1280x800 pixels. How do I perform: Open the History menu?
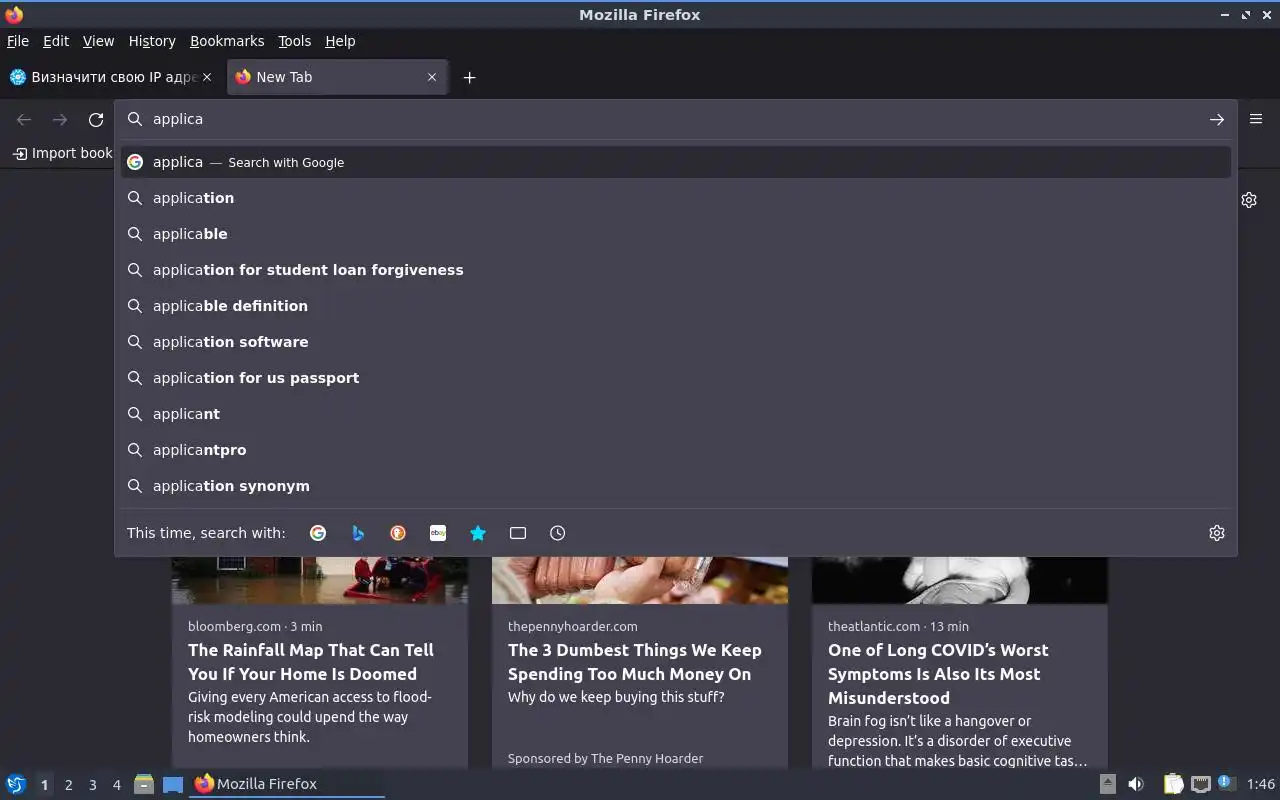tap(152, 41)
